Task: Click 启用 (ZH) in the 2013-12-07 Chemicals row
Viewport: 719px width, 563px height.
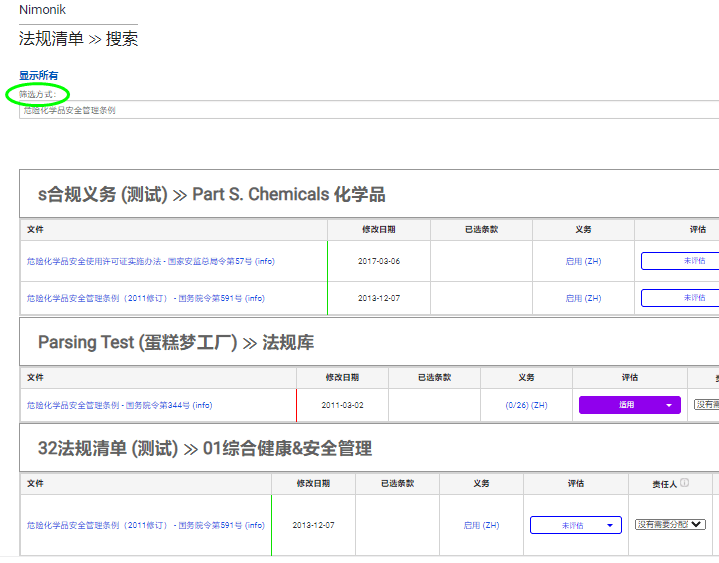Action: click(x=583, y=298)
